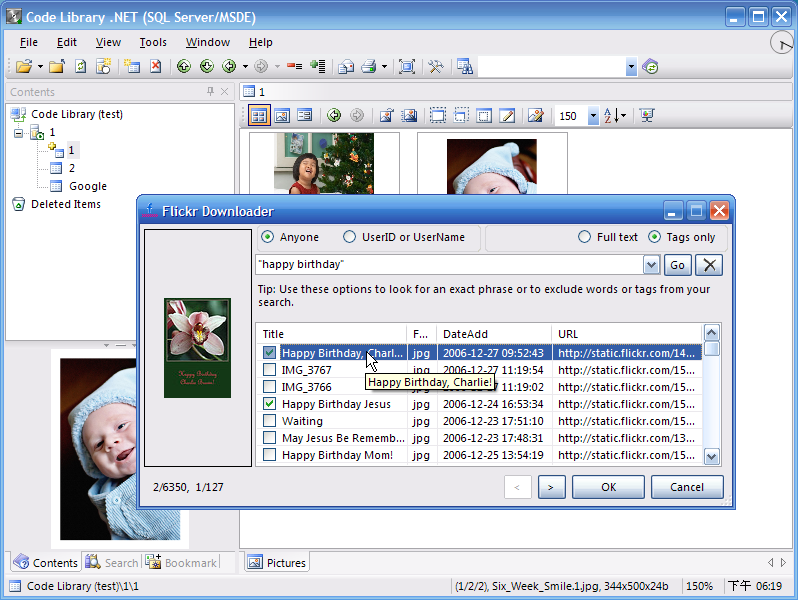
Task: Check the Waiting row checkbox
Action: pos(269,421)
